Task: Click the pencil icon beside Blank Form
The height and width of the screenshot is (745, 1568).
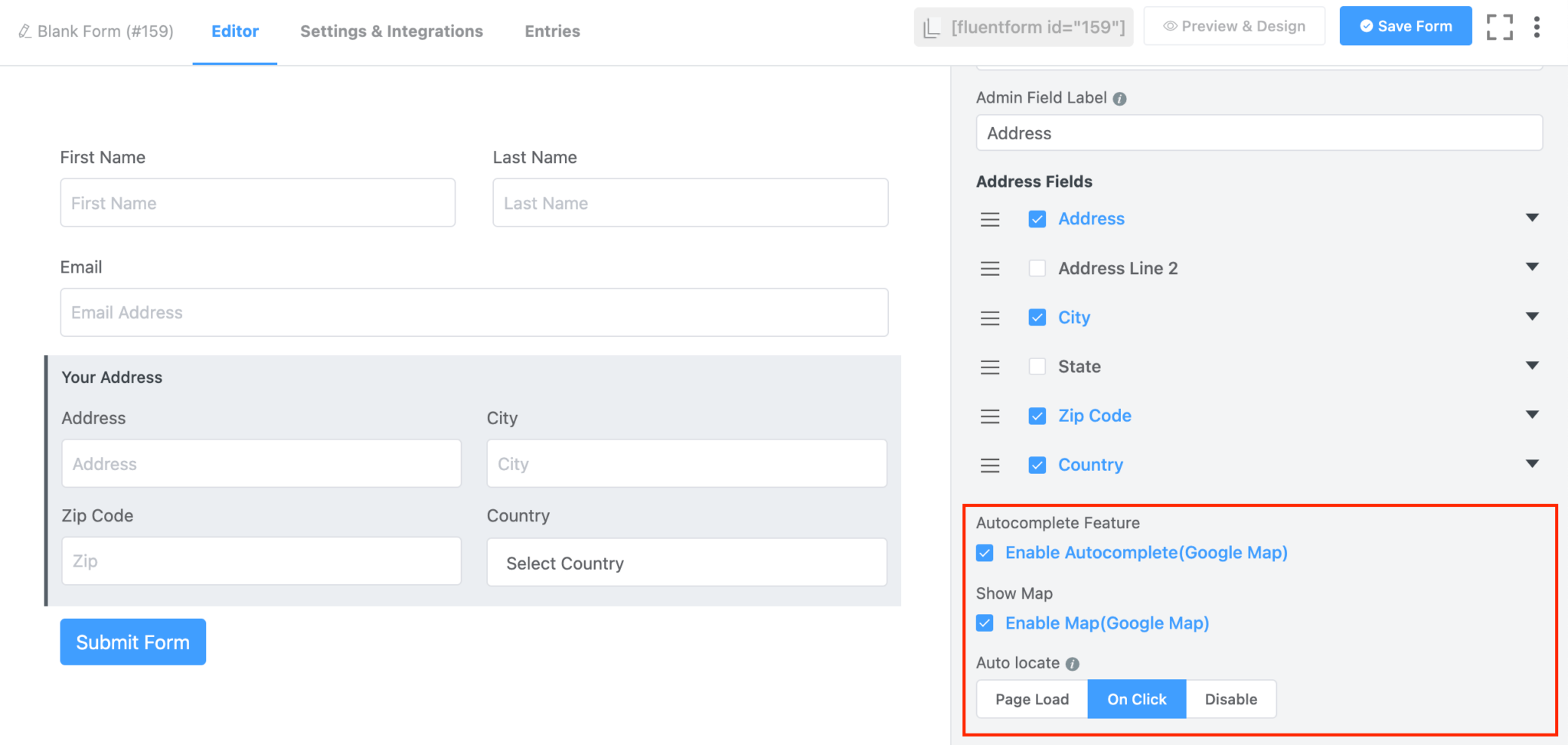Action: pyautogui.click(x=24, y=31)
